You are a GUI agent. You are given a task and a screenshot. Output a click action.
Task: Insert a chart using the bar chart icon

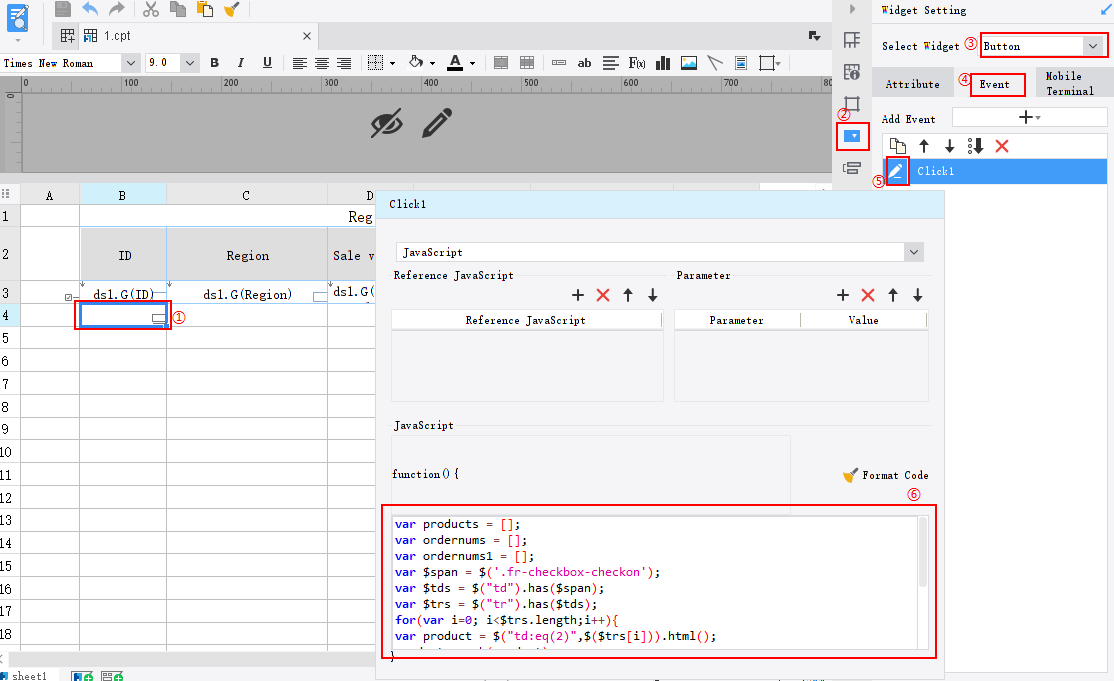[x=662, y=62]
